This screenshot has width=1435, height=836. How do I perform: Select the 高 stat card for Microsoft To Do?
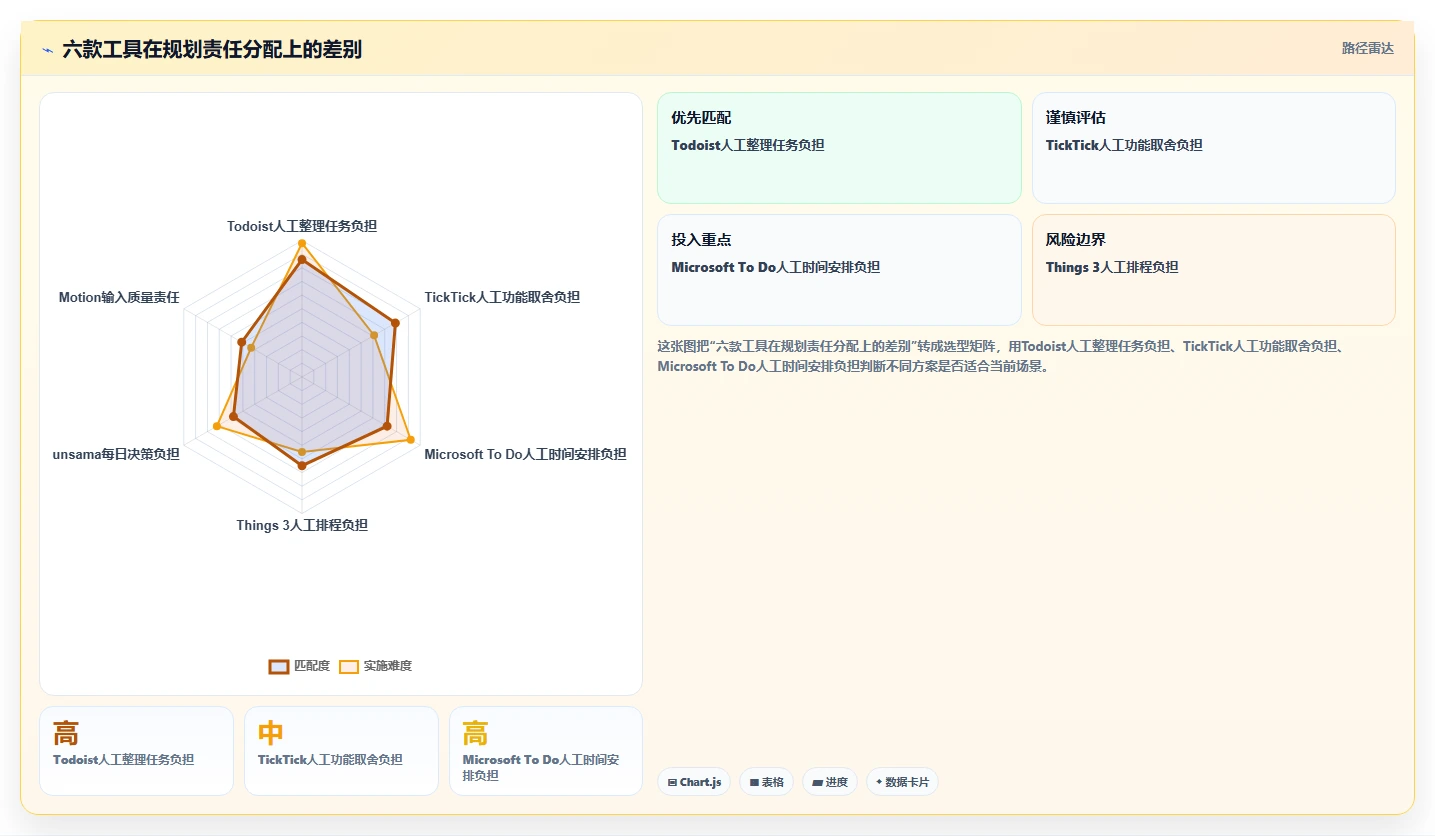(x=546, y=751)
